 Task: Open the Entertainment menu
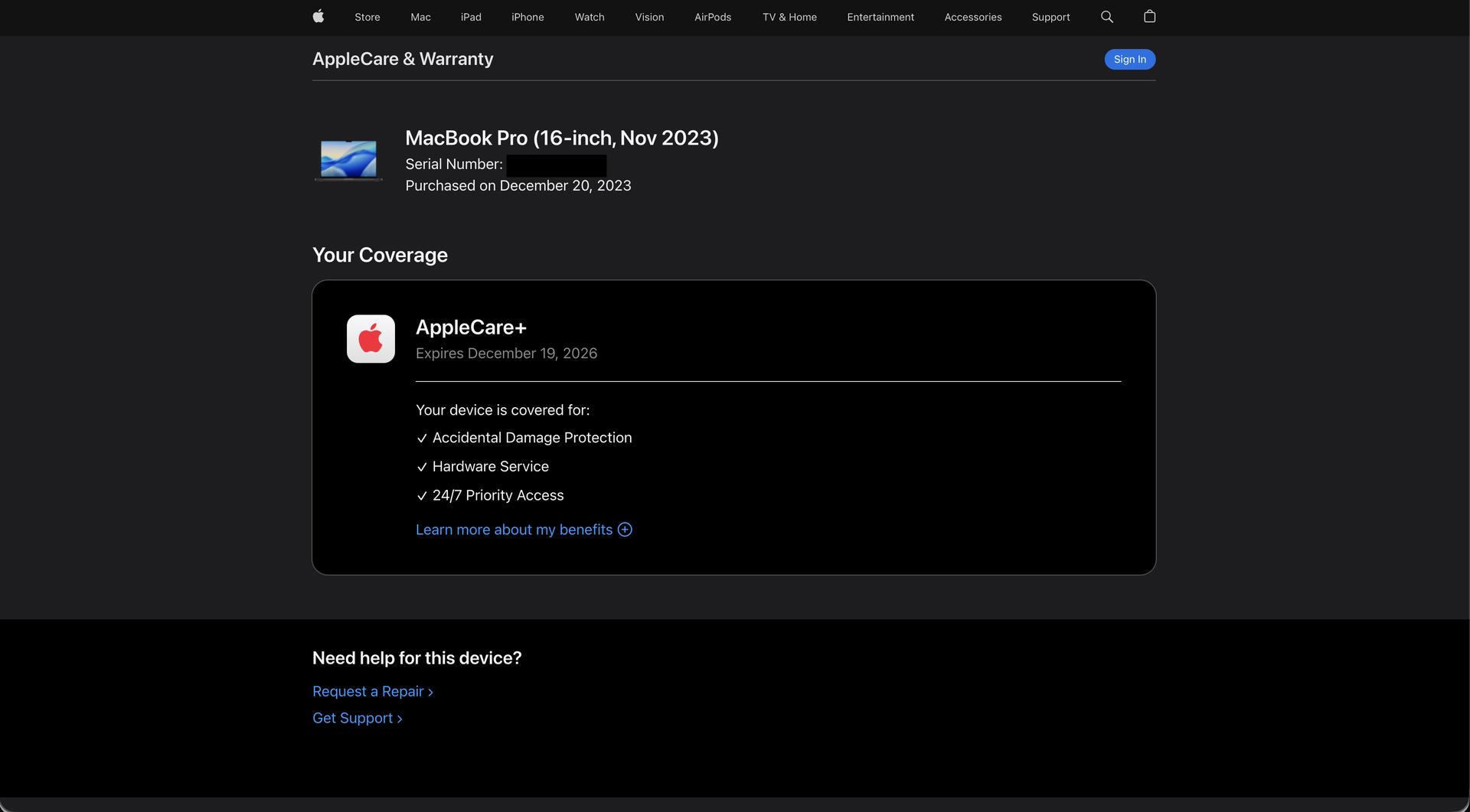tap(880, 17)
